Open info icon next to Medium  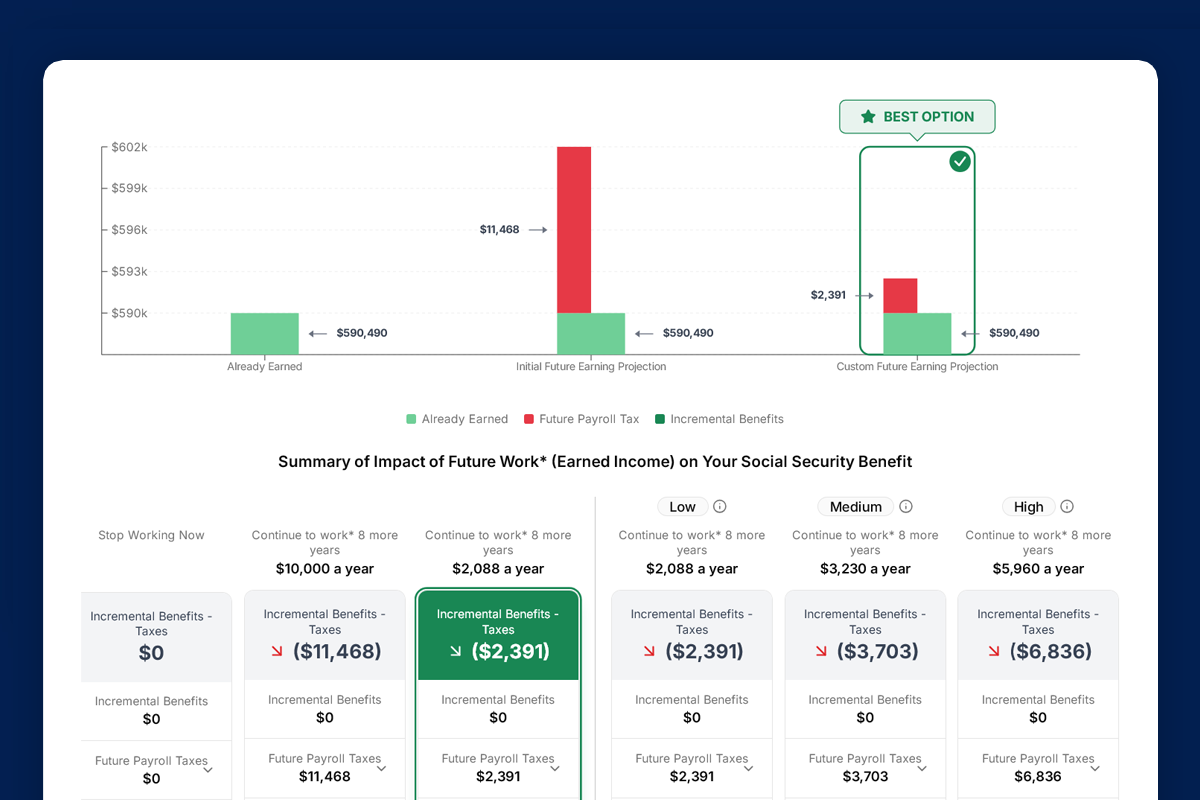tap(906, 506)
